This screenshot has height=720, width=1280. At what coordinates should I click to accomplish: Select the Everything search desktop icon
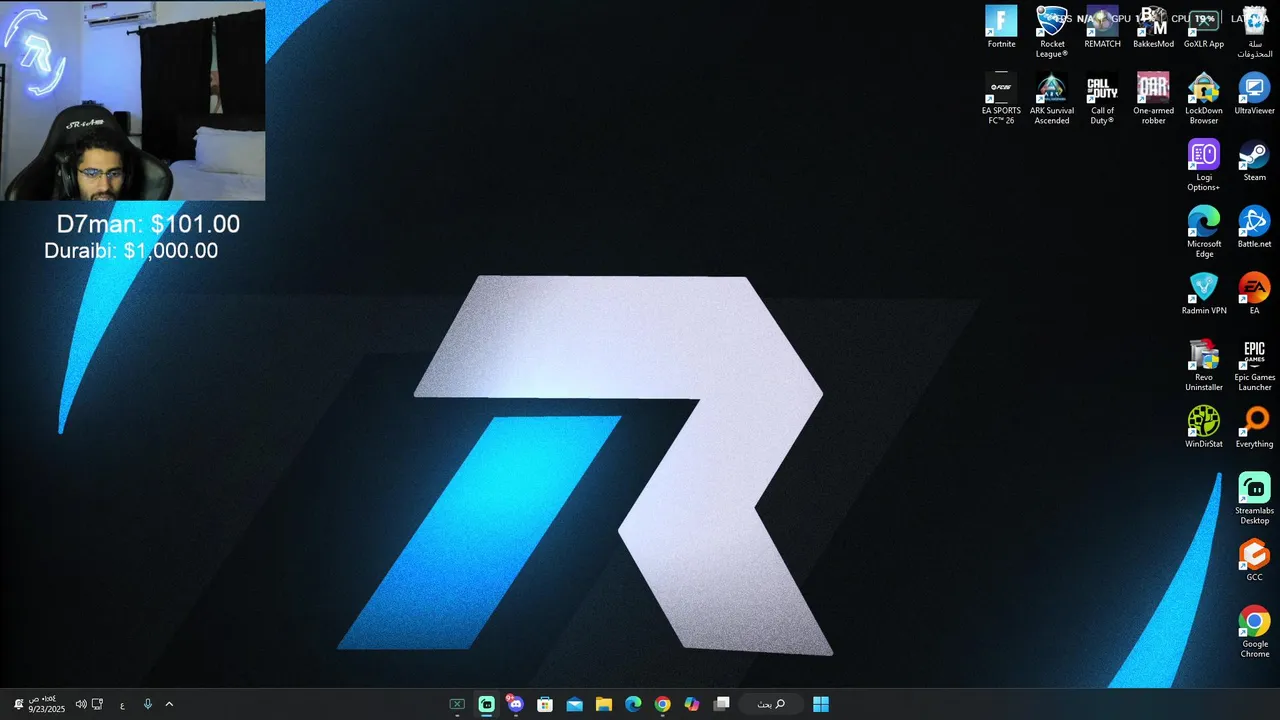[1254, 427]
